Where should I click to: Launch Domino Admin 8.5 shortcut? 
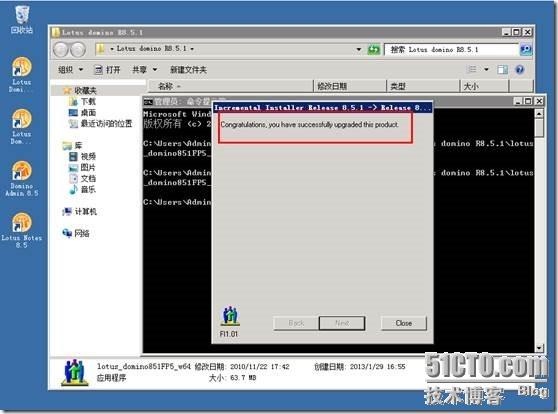point(21,178)
